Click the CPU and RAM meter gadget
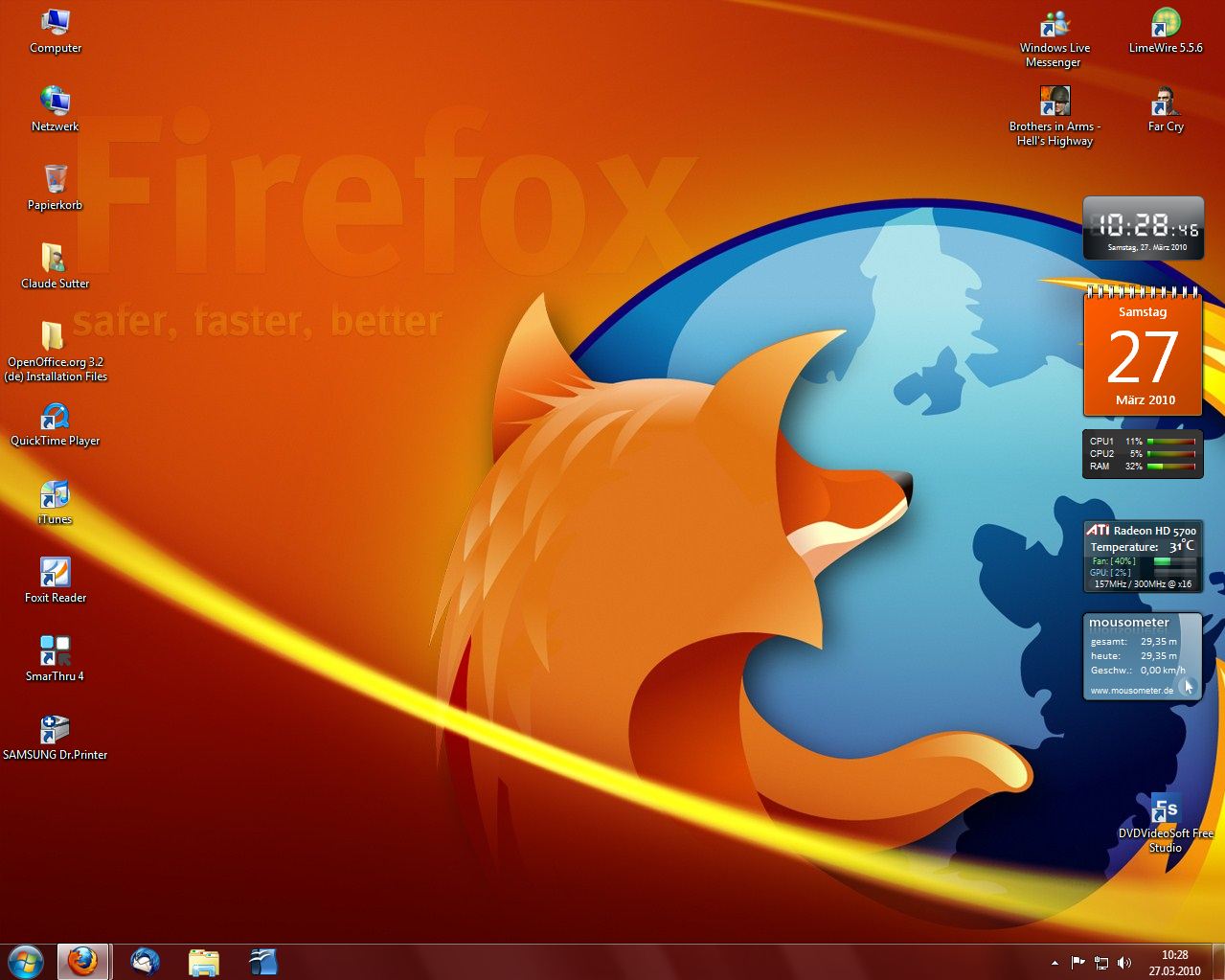This screenshot has width=1225, height=980. click(x=1143, y=454)
